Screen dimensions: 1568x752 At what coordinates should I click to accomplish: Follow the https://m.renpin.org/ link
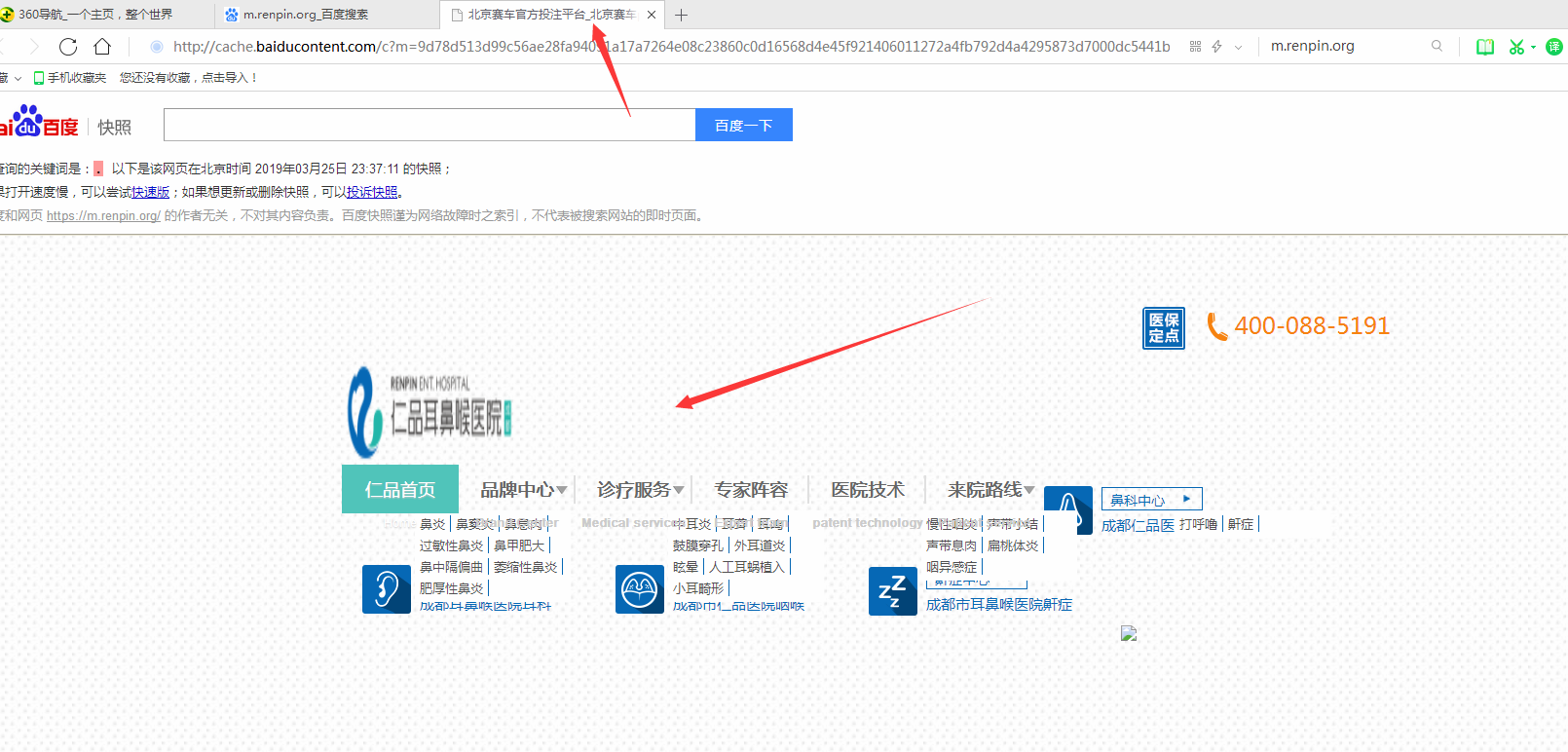103,216
